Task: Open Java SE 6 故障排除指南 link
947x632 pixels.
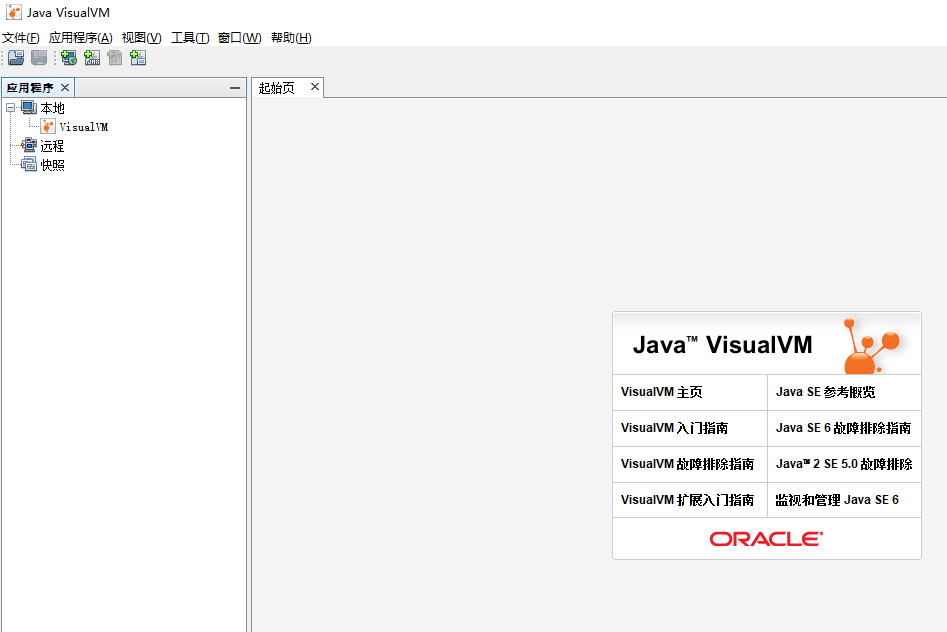Action: point(843,428)
